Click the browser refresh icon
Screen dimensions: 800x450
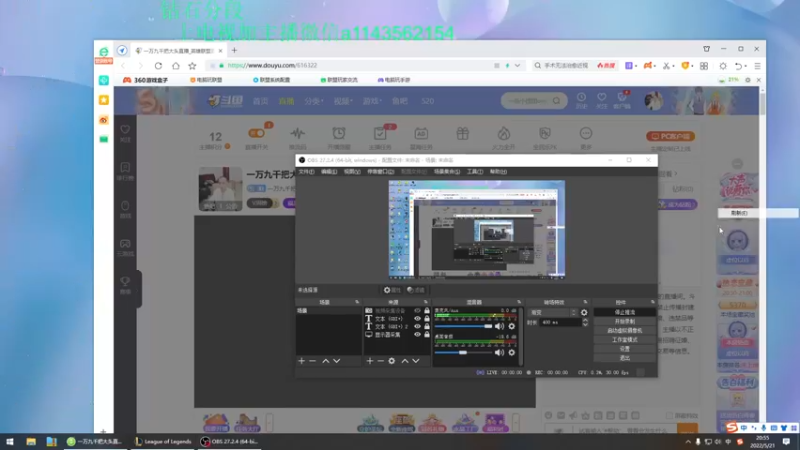pos(158,66)
